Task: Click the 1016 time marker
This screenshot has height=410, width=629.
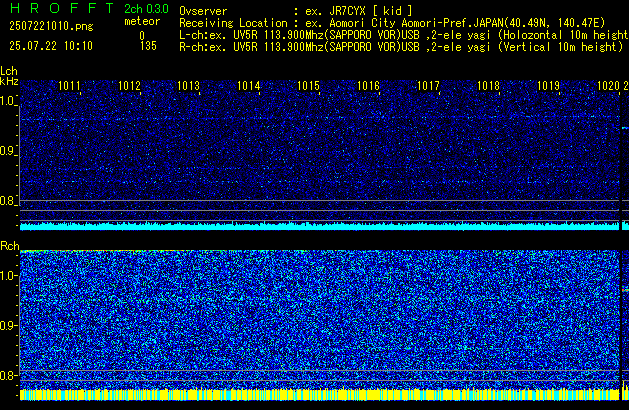Action: click(368, 86)
